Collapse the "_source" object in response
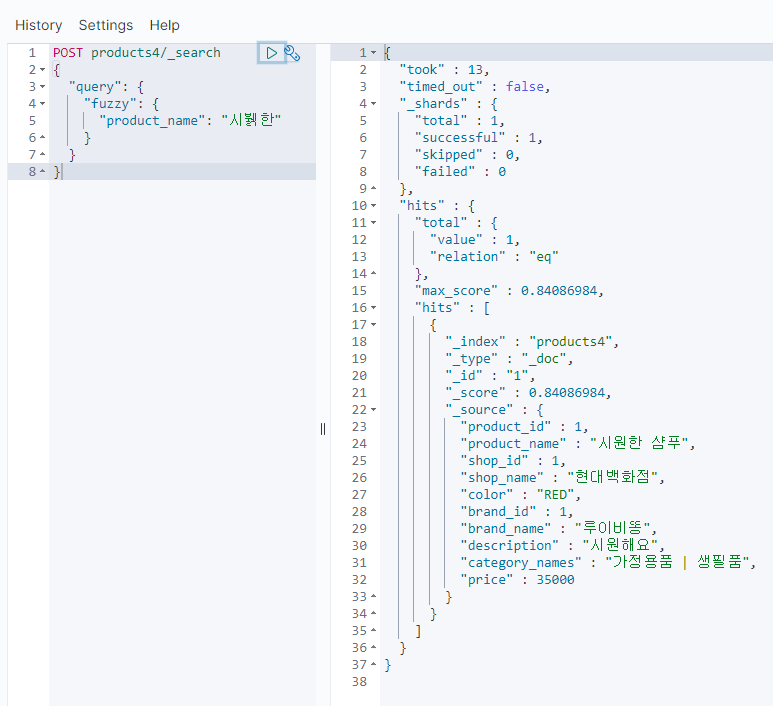773x706 pixels. click(374, 410)
